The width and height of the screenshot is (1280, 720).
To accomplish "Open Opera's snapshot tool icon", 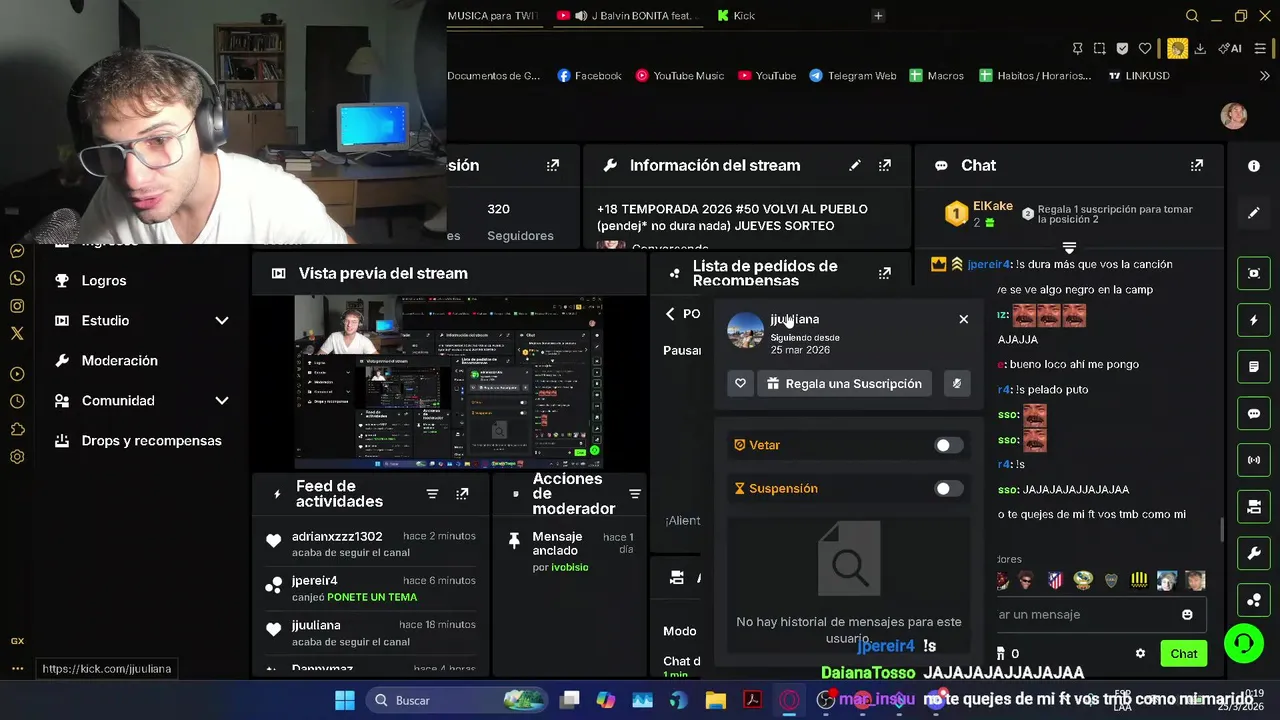I will (x=1100, y=48).
